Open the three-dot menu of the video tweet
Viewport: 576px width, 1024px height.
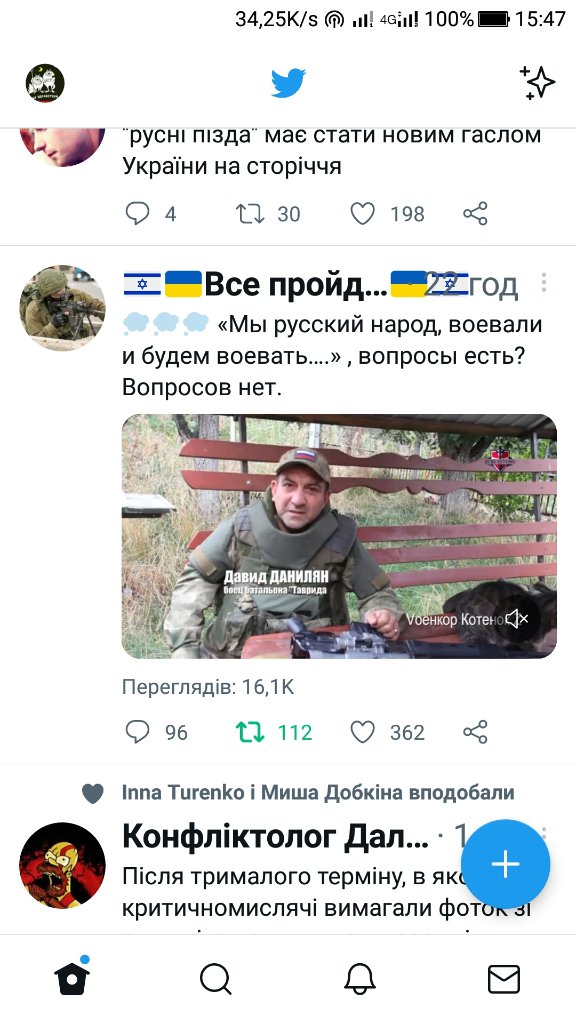(x=543, y=282)
